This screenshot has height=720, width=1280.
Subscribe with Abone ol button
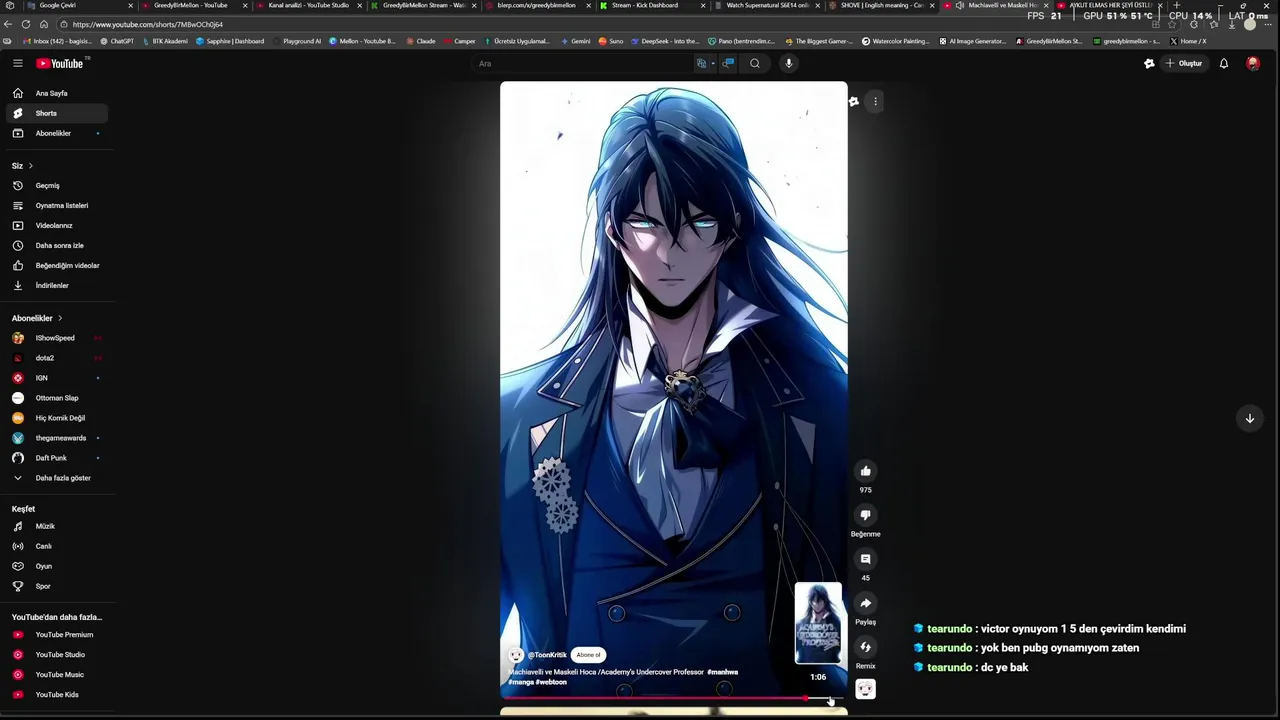tap(588, 655)
